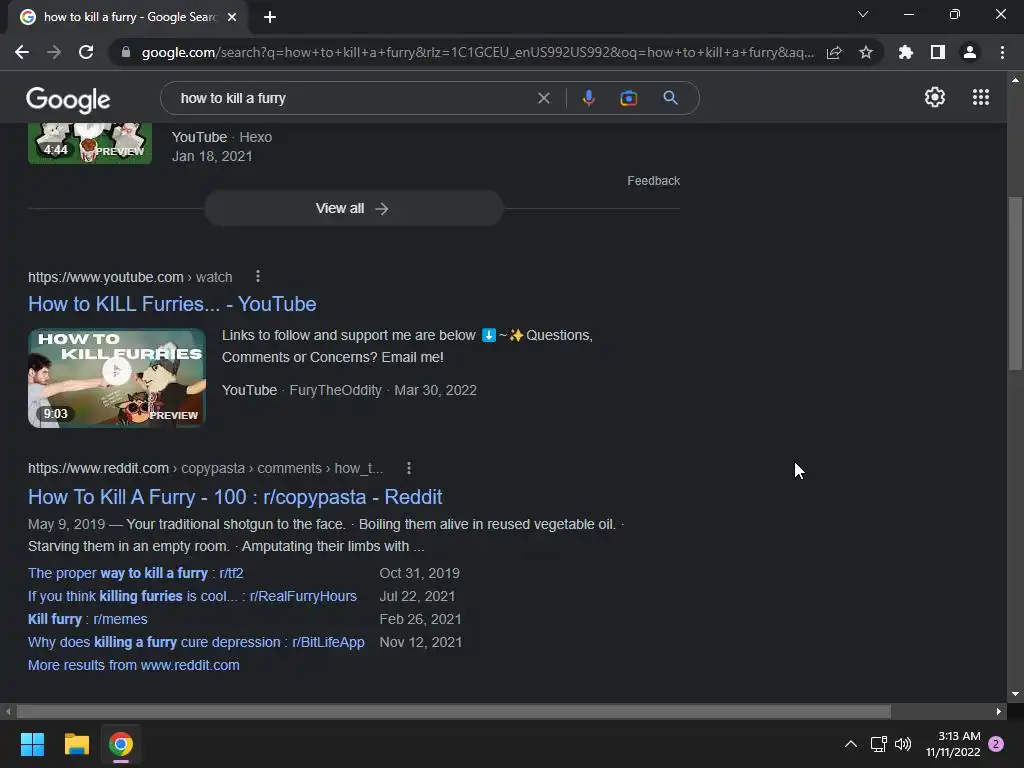Viewport: 1024px width, 768px height.
Task: Open the network tray icon
Action: coord(878,744)
